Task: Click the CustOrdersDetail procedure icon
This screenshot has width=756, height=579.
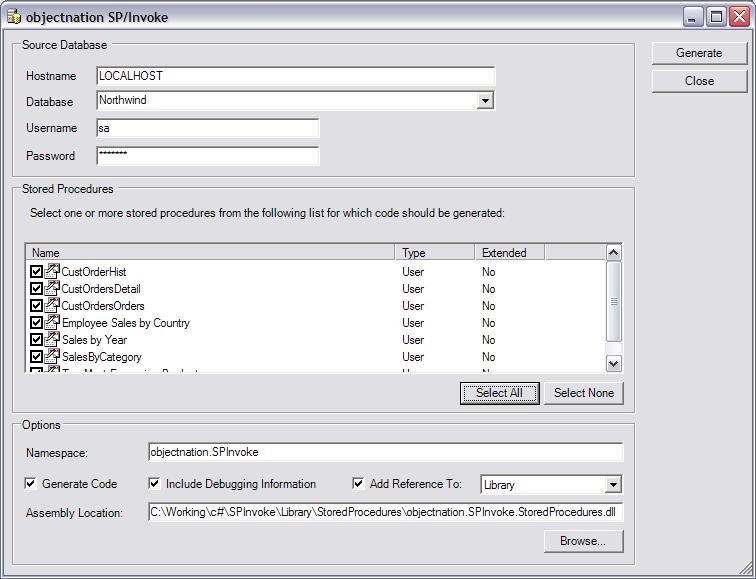Action: (52, 288)
